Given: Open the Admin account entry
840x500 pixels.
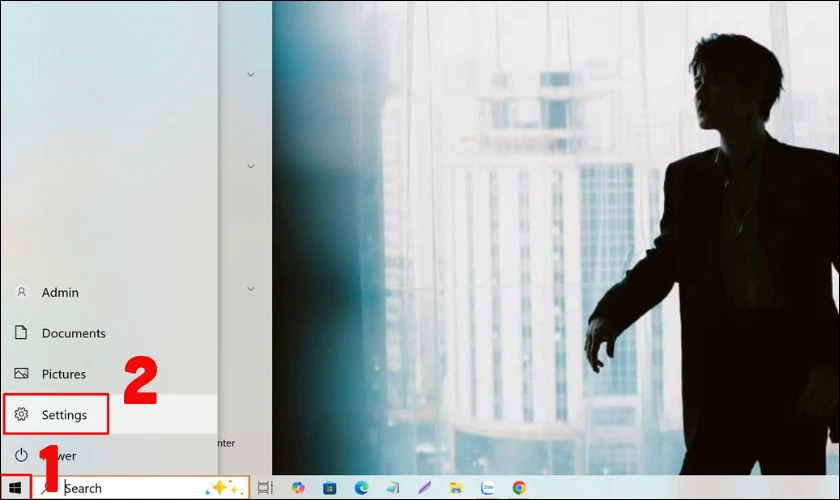Looking at the screenshot, I should click(109, 293).
